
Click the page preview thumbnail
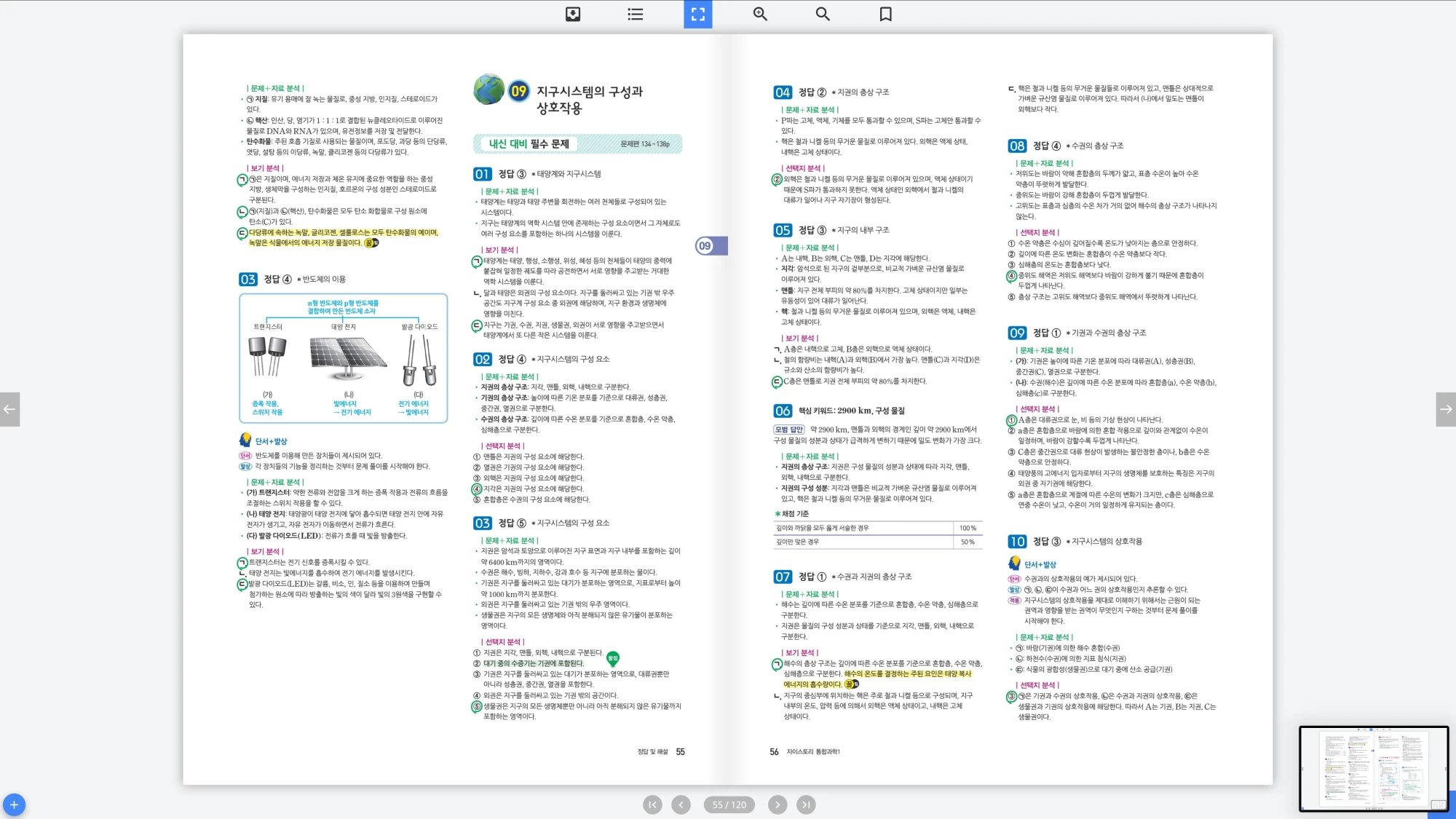tap(1373, 768)
